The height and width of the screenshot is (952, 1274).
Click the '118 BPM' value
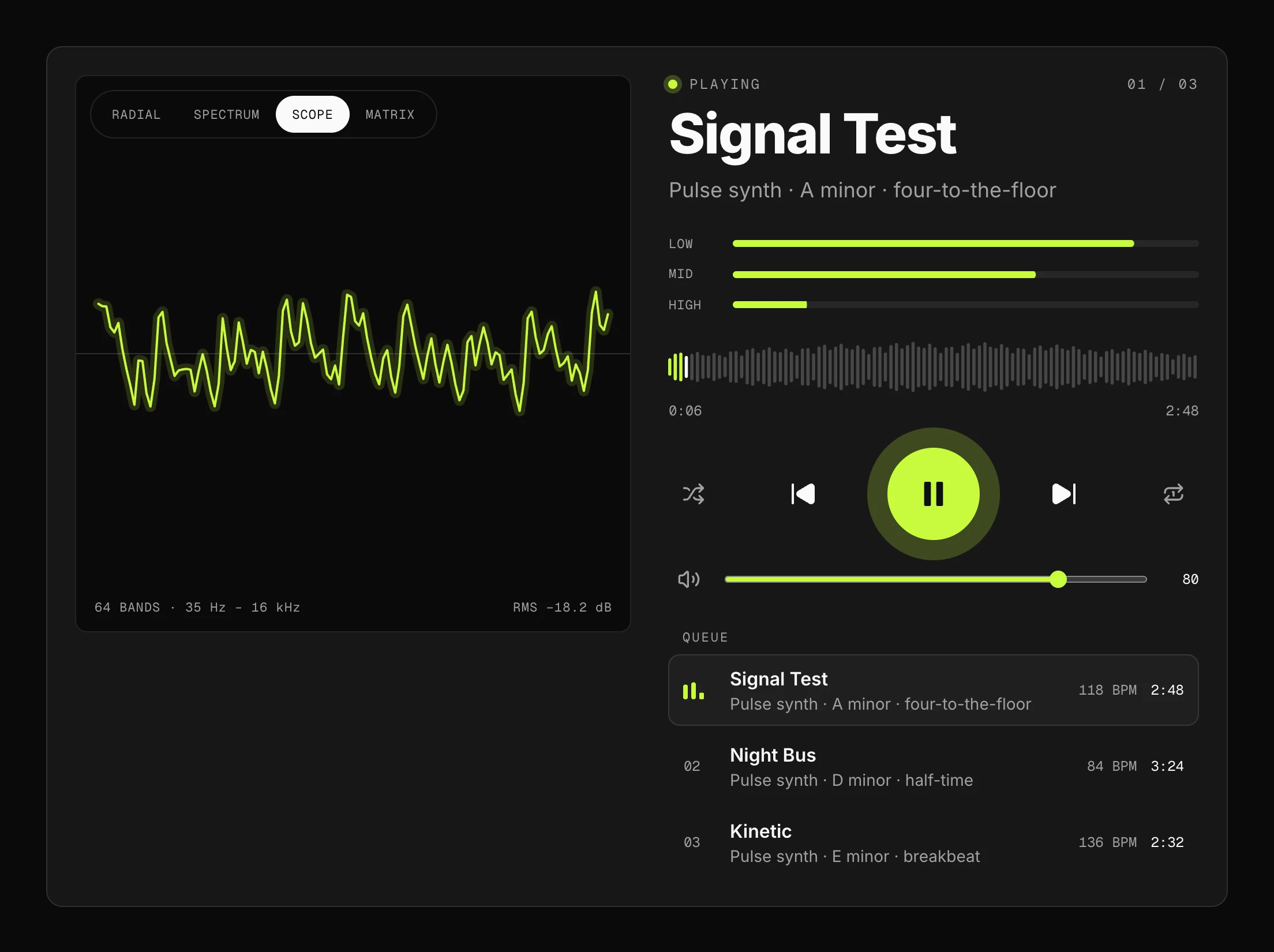1107,690
